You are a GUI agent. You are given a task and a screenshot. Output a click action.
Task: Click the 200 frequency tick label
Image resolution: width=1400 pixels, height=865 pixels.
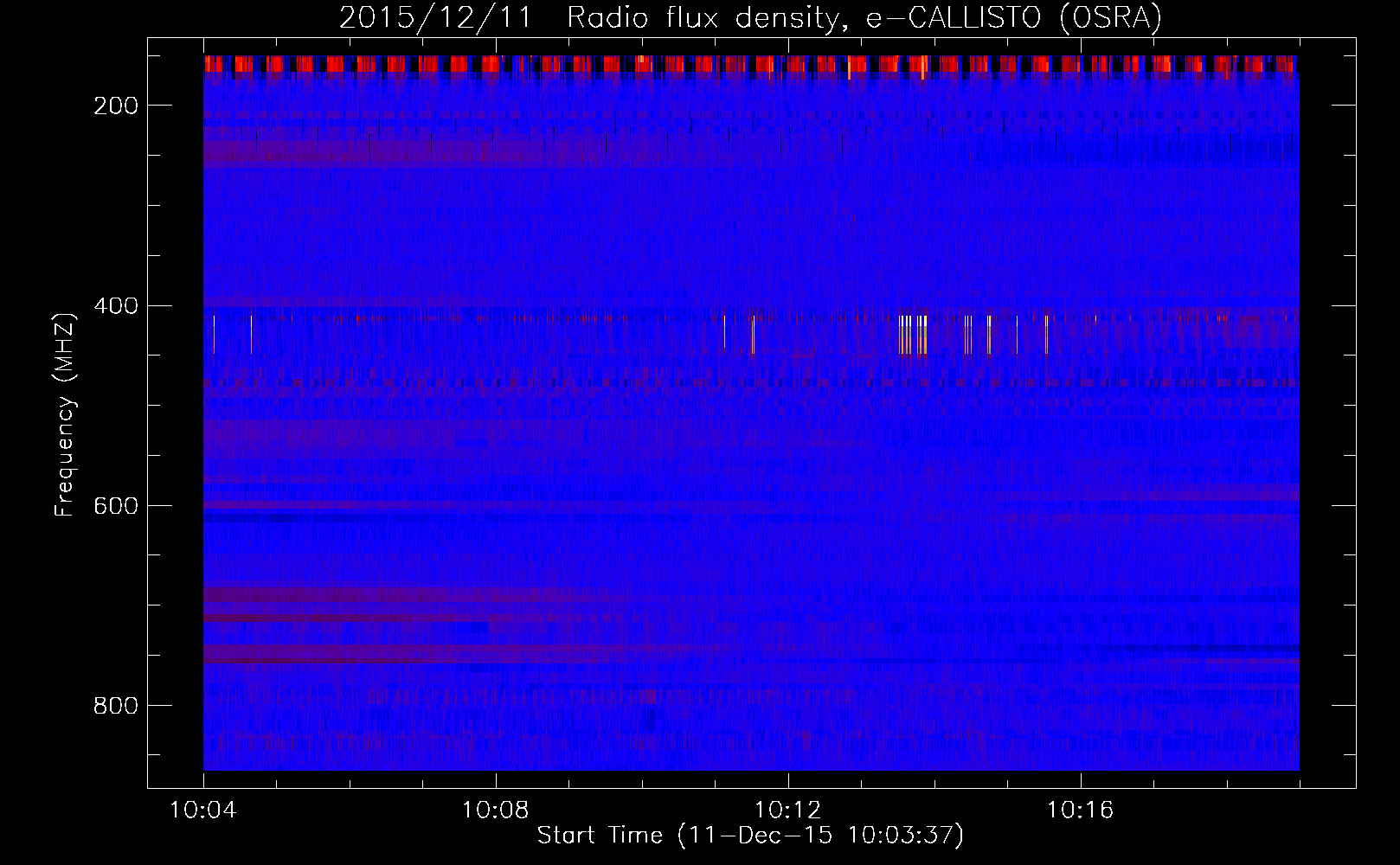[x=116, y=106]
